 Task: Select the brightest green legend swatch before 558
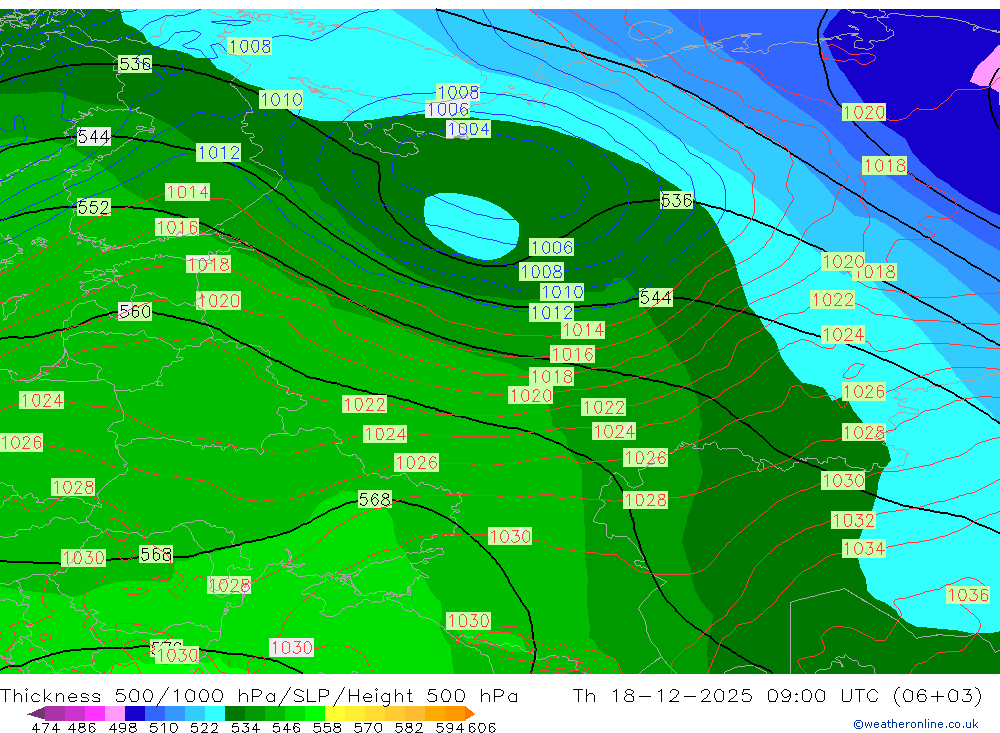[315, 713]
